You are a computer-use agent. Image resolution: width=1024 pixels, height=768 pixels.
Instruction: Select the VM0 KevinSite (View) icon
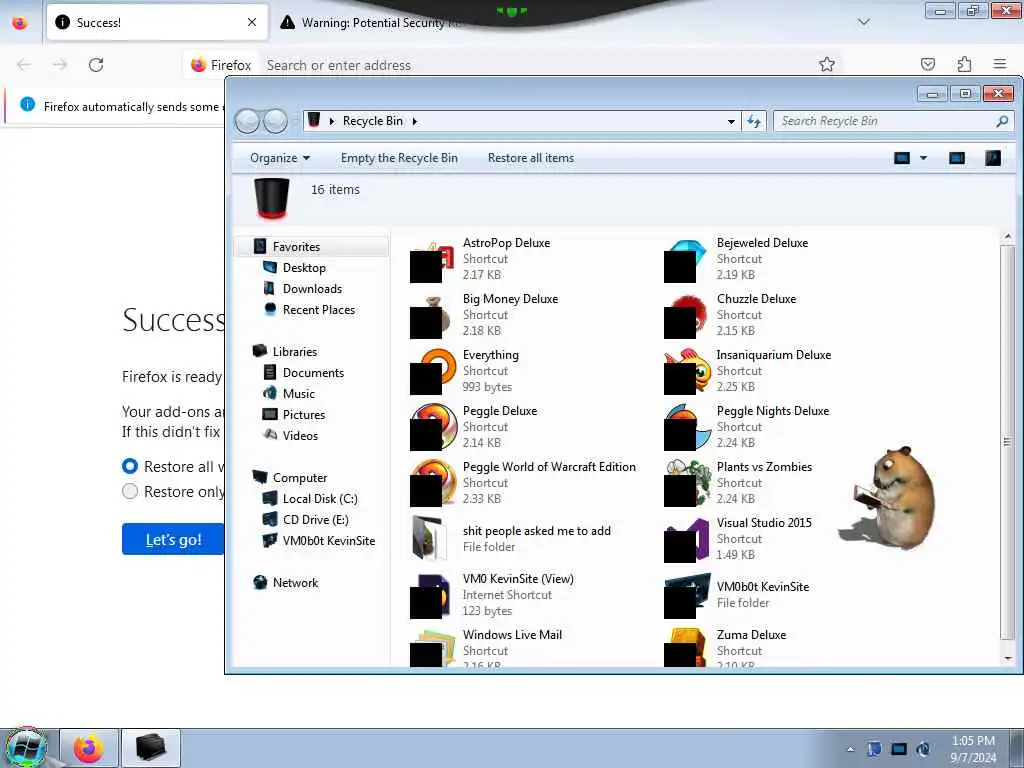coord(432,596)
